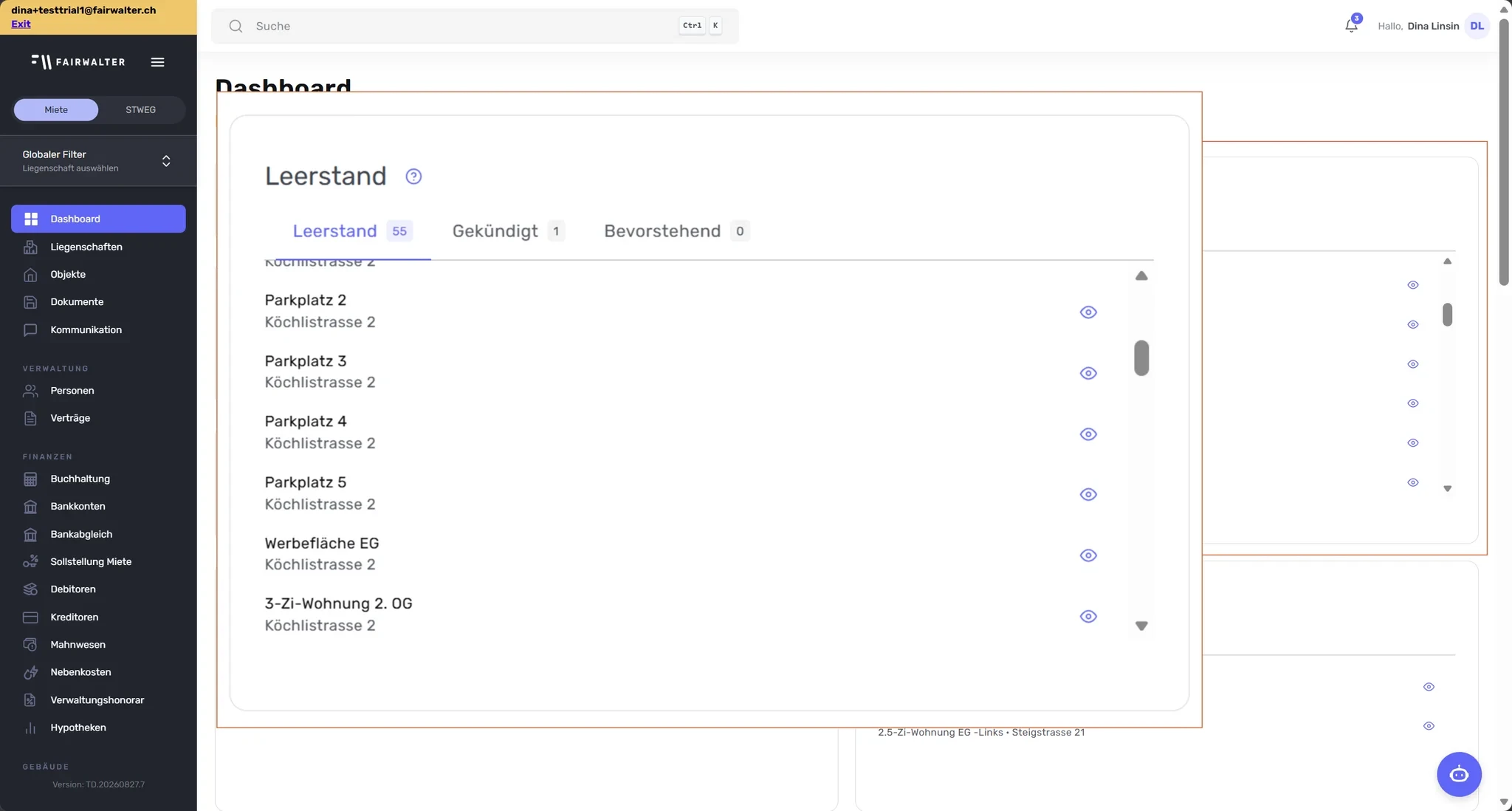This screenshot has height=811, width=1512.
Task: Focus the Suche search field
Action: [x=475, y=26]
